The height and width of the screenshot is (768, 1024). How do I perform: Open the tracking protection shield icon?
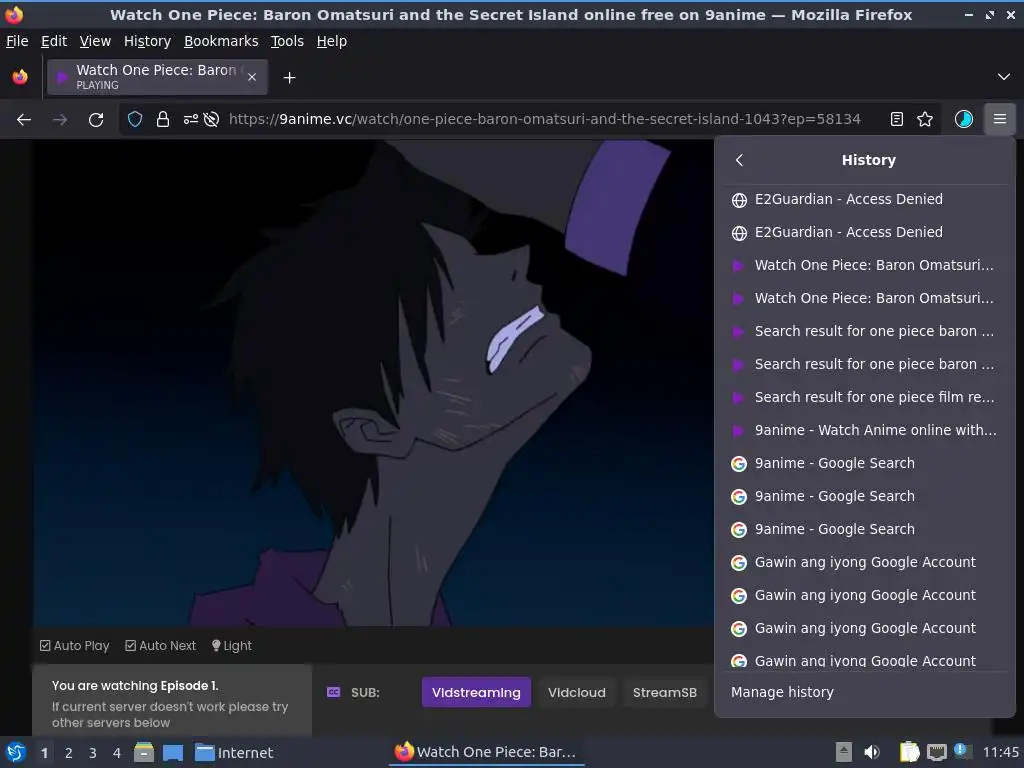[x=135, y=119]
